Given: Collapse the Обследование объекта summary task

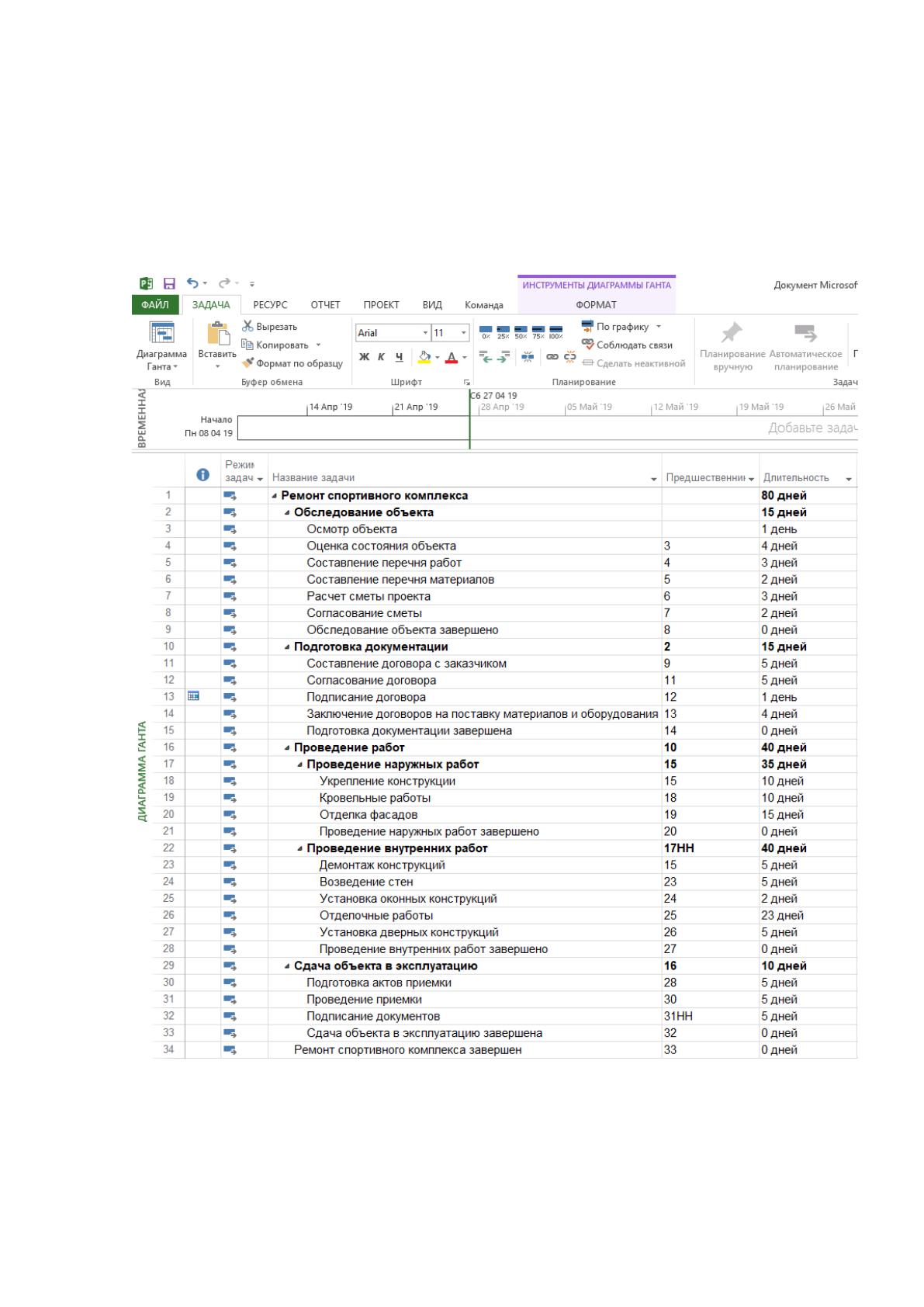Looking at the screenshot, I should (287, 513).
